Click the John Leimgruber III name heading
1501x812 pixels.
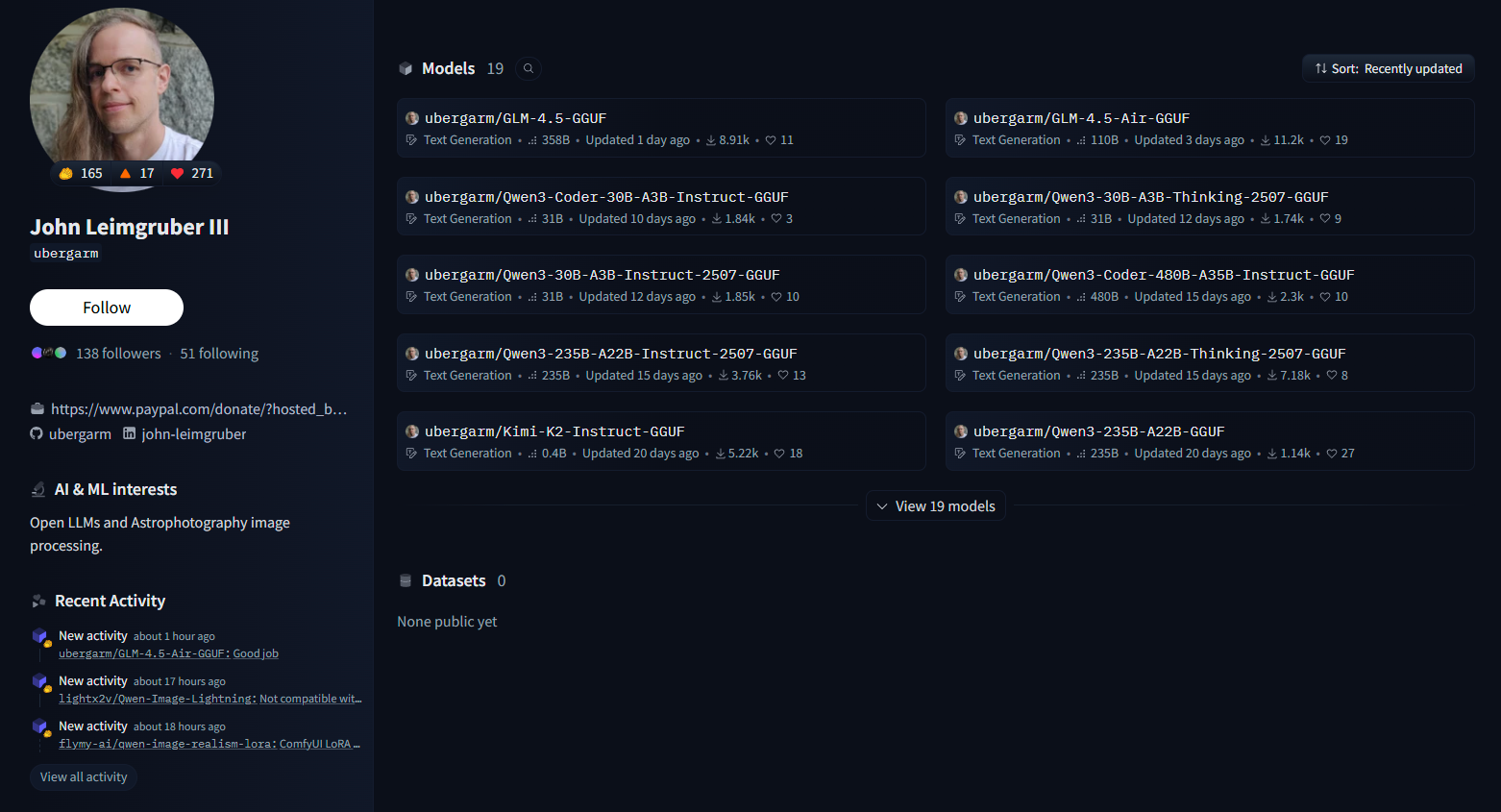(130, 227)
